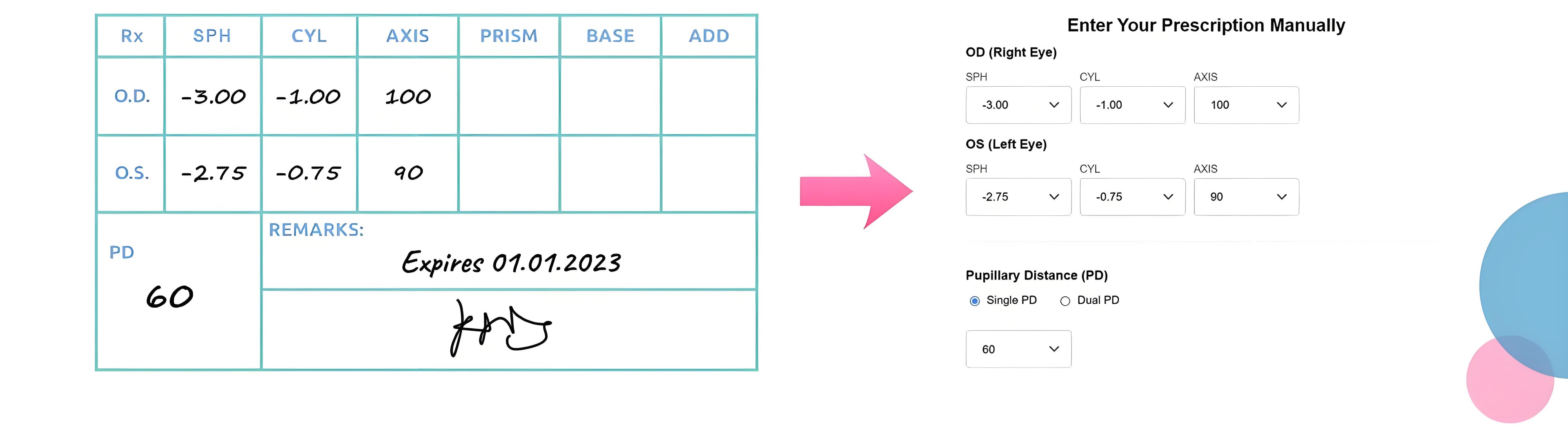Open the pupillary distance dropdown showing 60
The height and width of the screenshot is (430, 1568).
click(x=1018, y=349)
